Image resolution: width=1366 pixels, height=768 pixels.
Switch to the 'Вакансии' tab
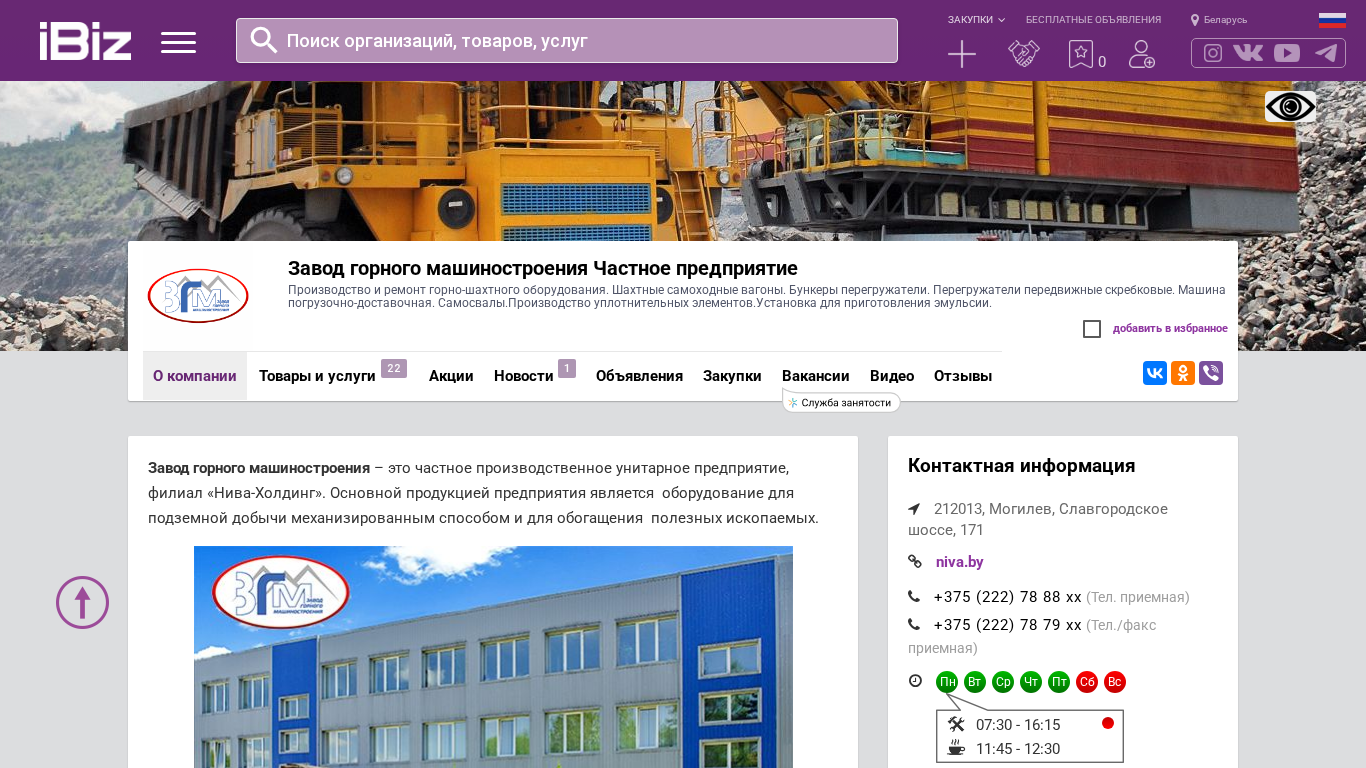pyautogui.click(x=816, y=376)
